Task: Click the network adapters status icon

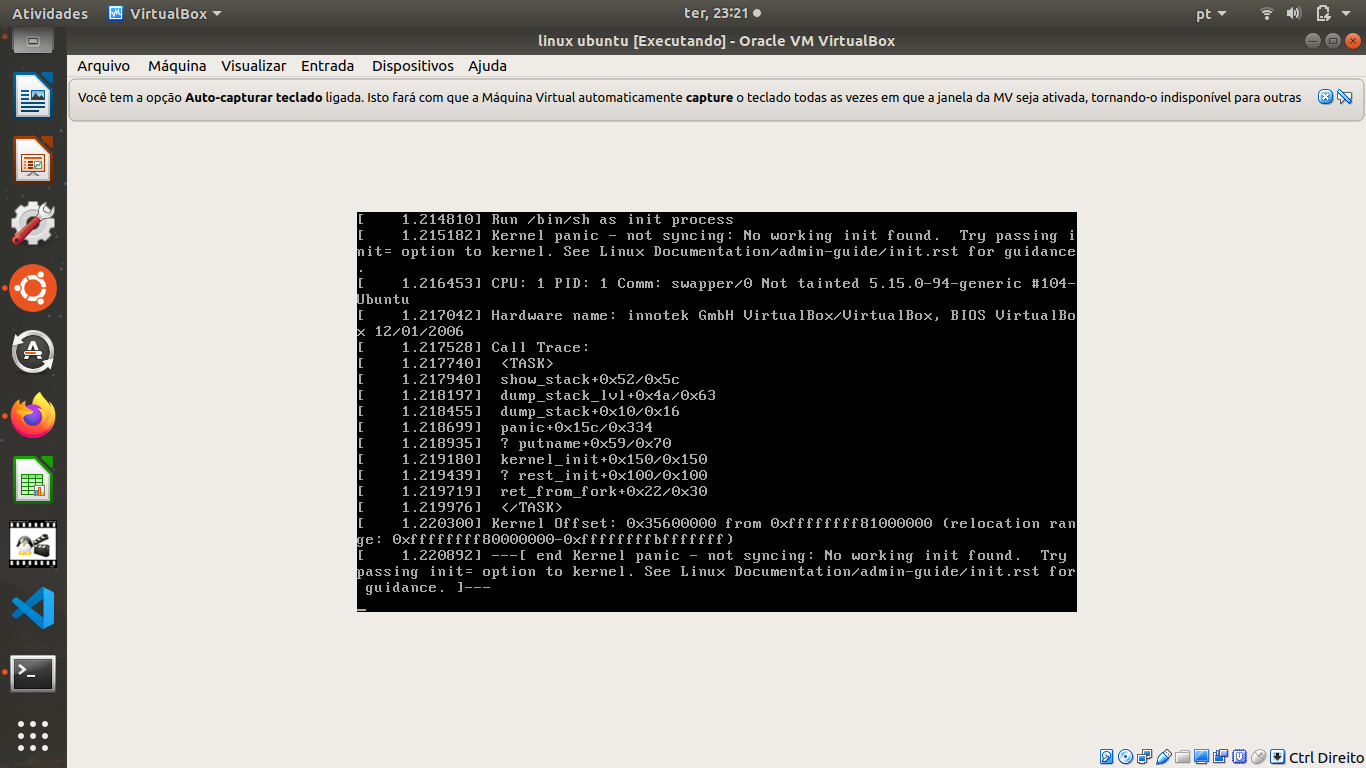Action: coord(1144,757)
